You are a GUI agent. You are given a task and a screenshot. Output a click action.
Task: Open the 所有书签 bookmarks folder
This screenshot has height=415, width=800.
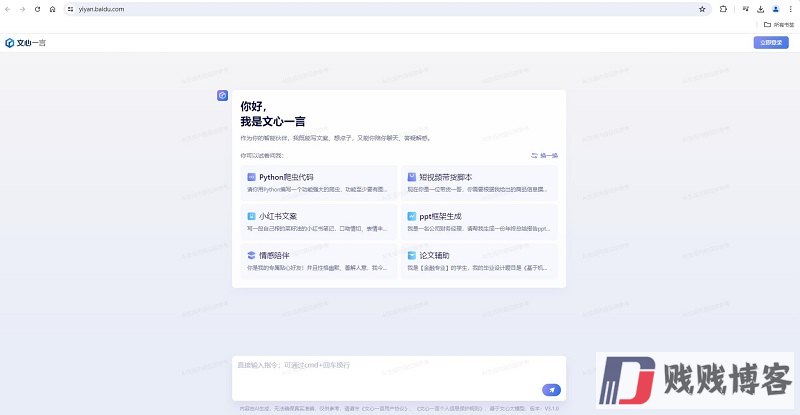779,25
